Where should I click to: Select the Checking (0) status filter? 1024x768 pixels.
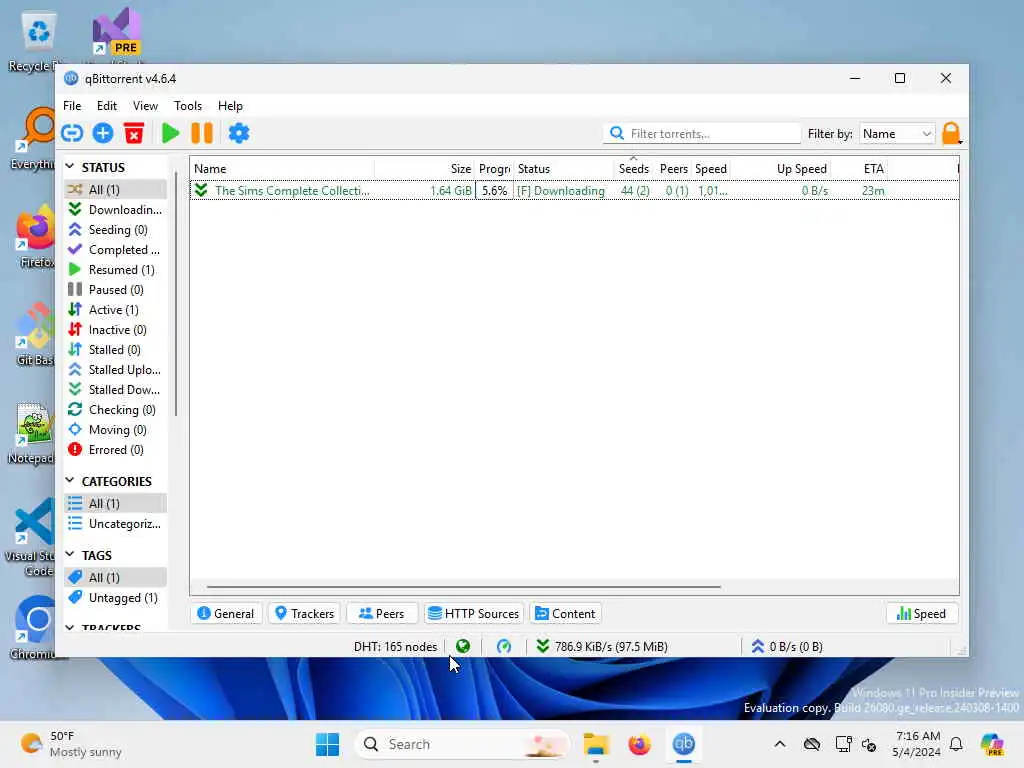(116, 410)
